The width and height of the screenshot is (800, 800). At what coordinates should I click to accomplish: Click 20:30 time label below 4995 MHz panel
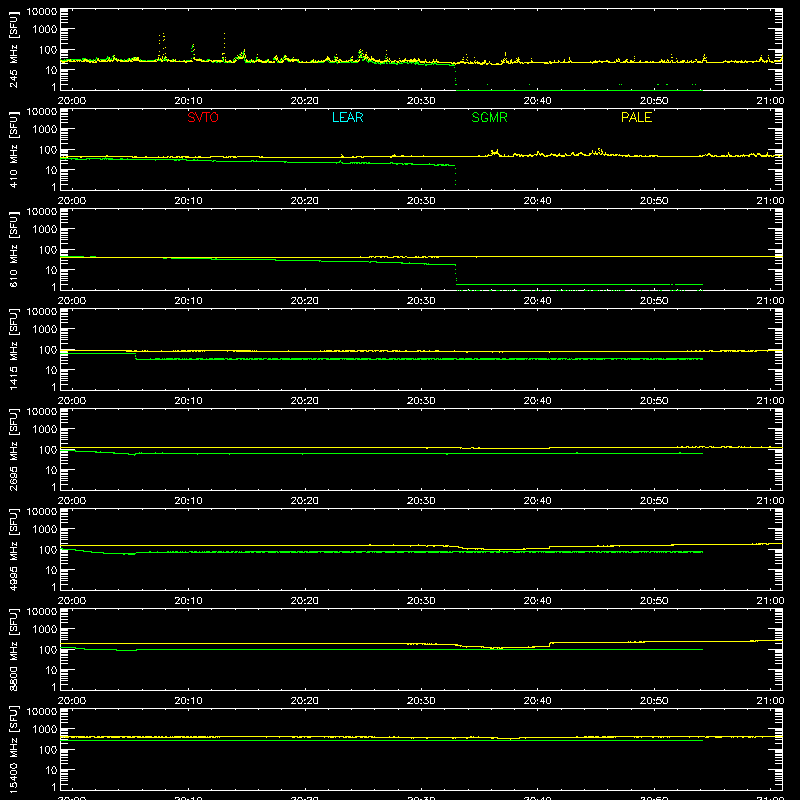[421, 601]
